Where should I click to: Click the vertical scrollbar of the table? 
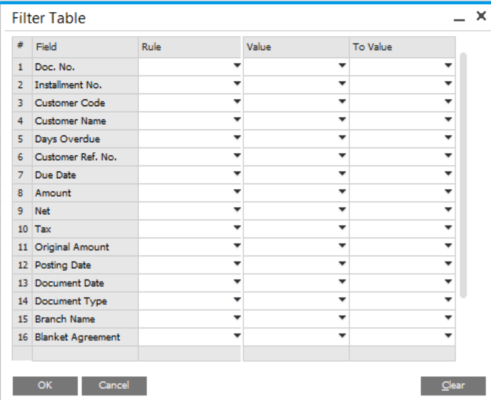tap(463, 175)
